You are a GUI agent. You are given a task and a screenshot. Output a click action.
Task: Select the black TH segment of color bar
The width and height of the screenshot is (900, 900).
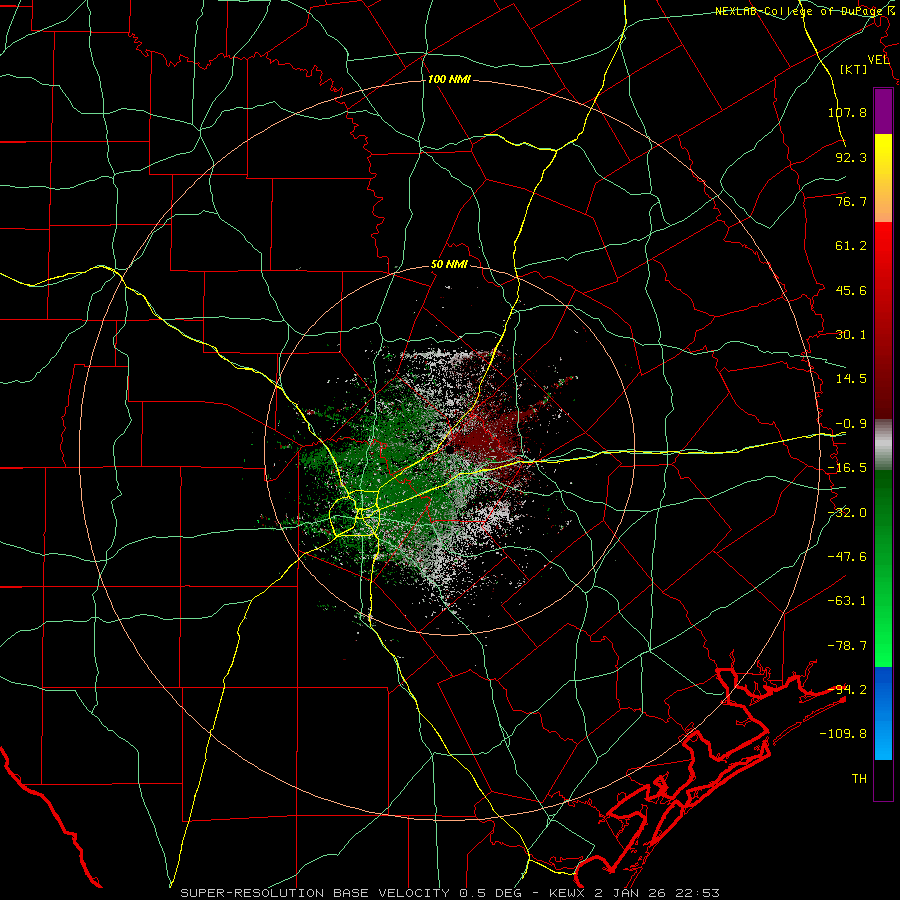tap(883, 779)
